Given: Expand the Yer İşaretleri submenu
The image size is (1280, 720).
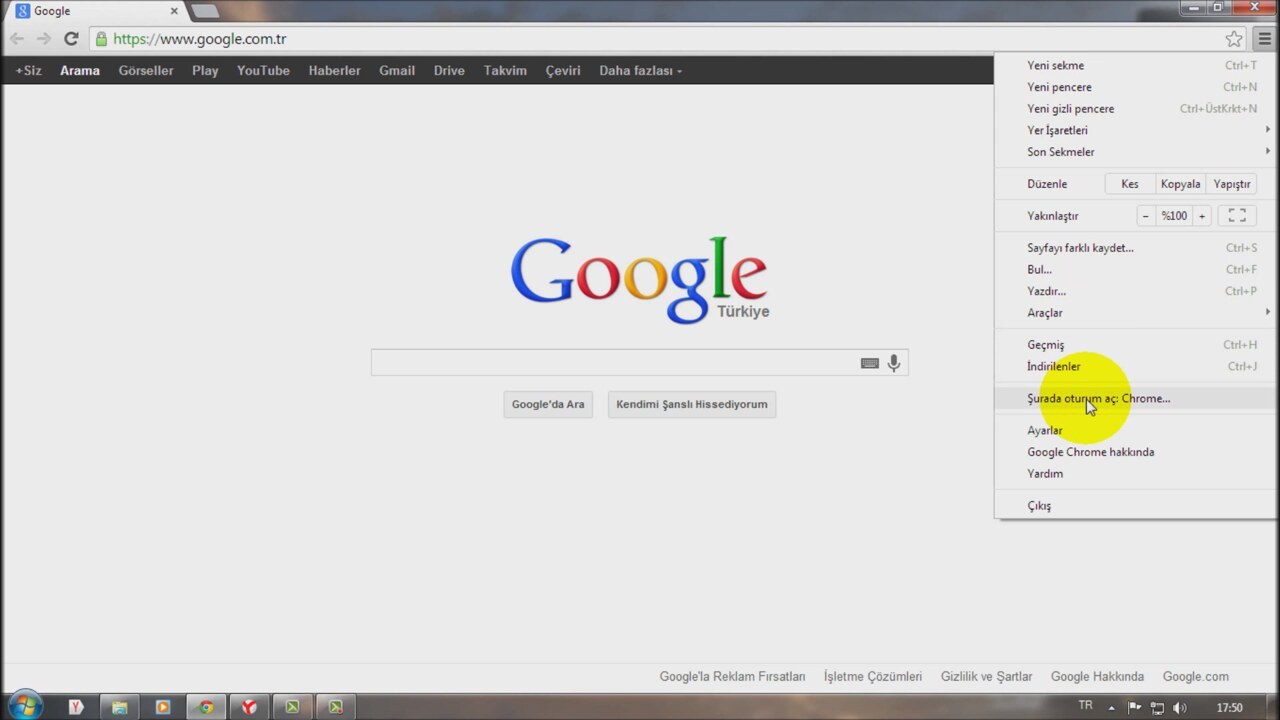Looking at the screenshot, I should 1135,130.
